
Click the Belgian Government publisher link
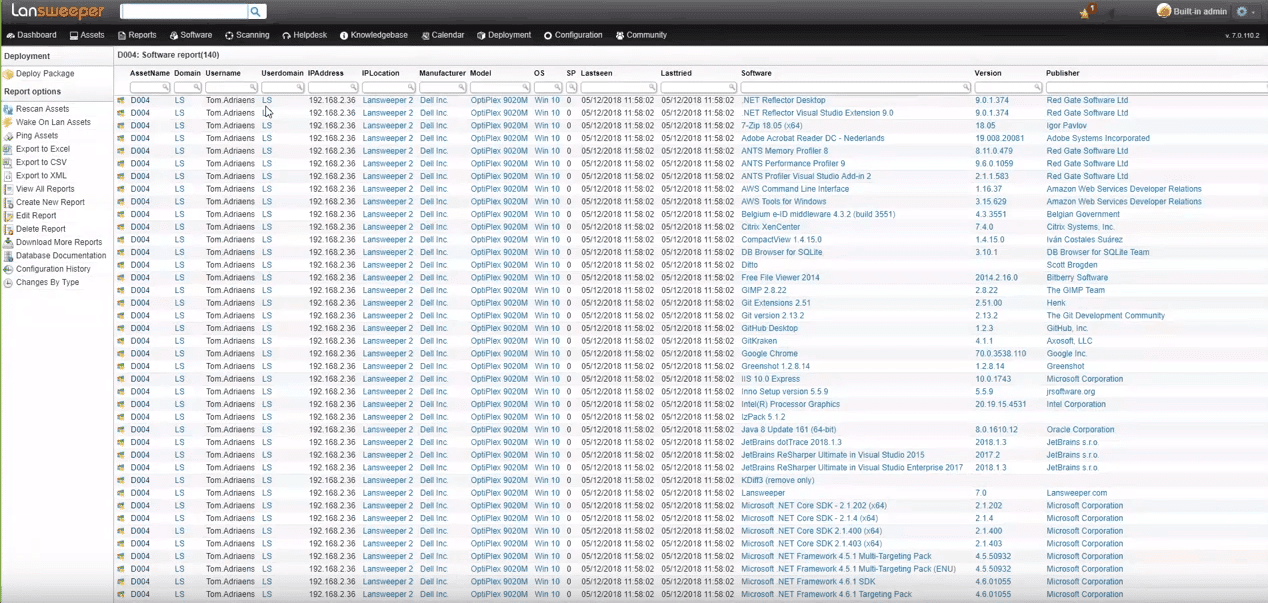click(x=1083, y=214)
